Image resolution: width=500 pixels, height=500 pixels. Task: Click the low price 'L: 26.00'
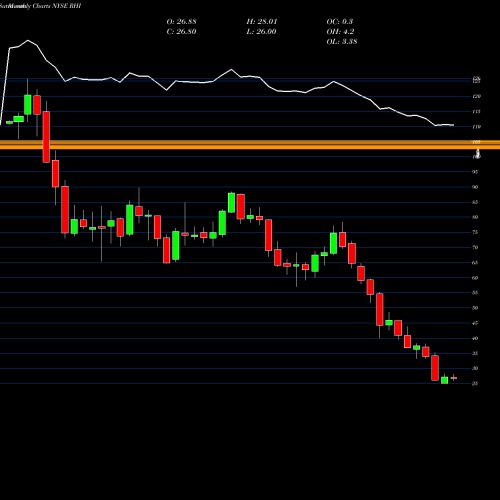pyautogui.click(x=262, y=32)
